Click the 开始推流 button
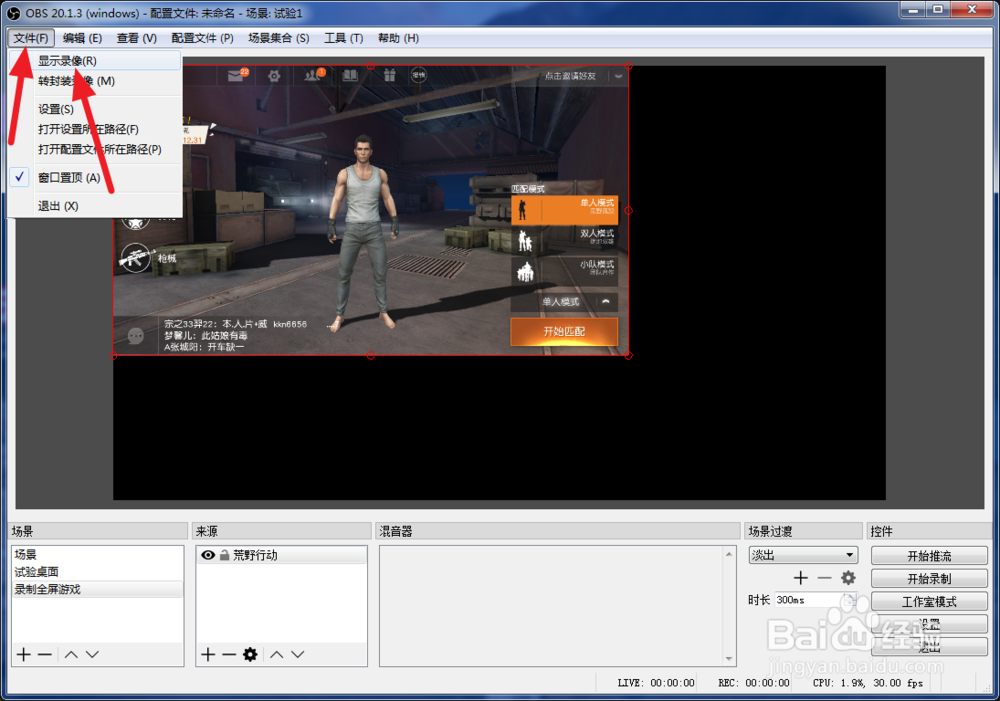This screenshot has height=701, width=1000. pyautogui.click(x=929, y=556)
